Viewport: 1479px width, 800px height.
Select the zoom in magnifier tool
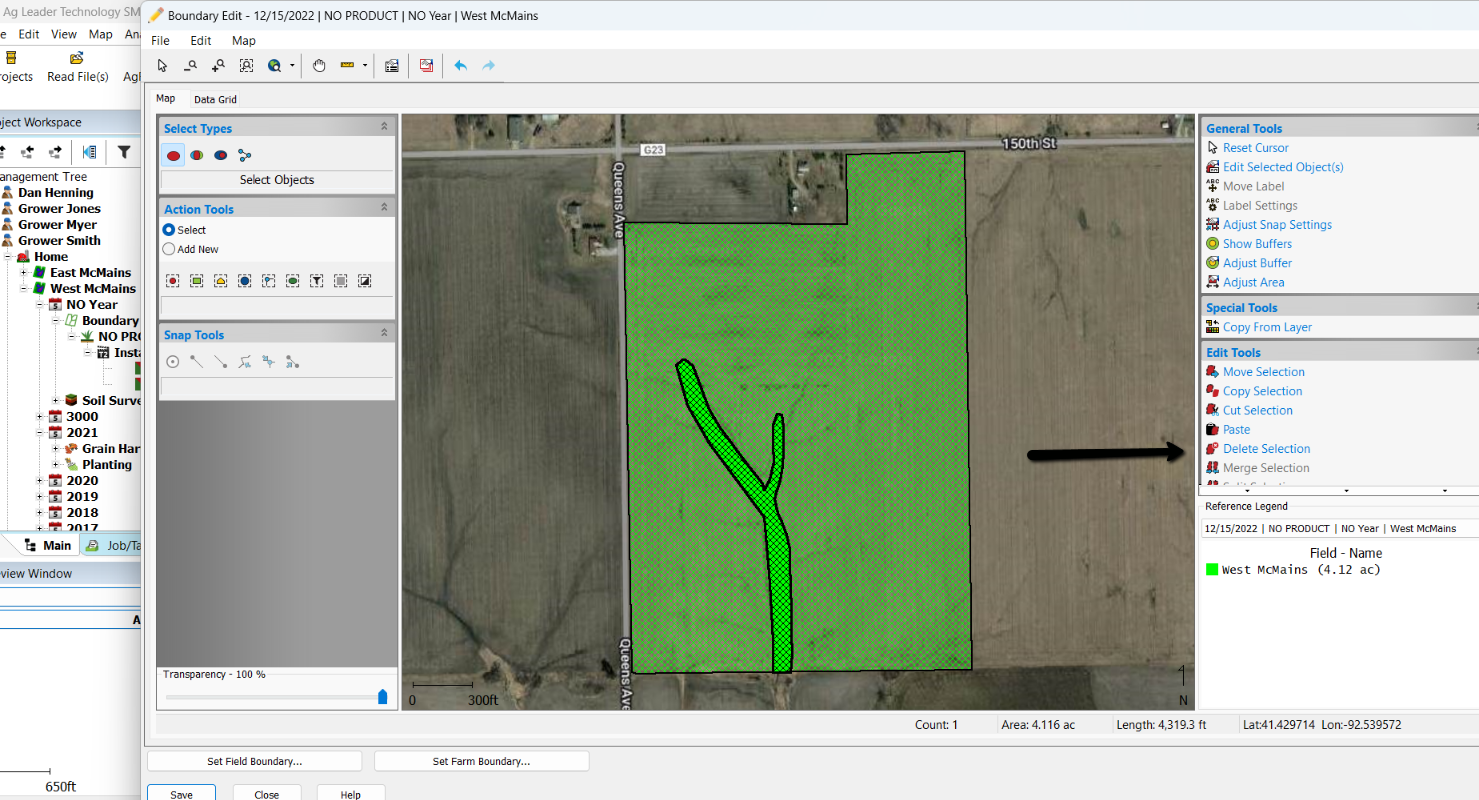pyautogui.click(x=218, y=66)
